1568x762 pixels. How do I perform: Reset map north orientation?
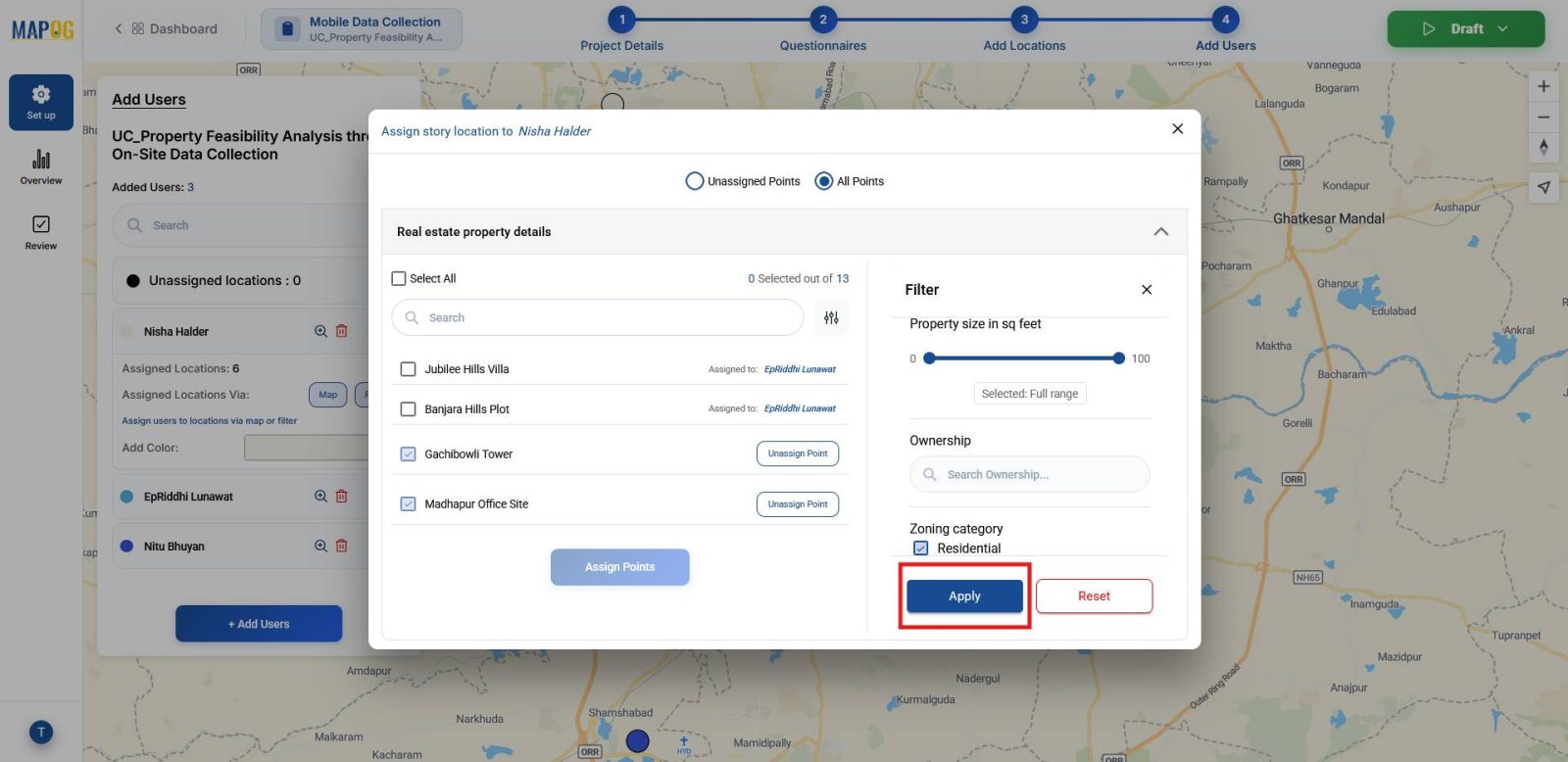(x=1543, y=147)
